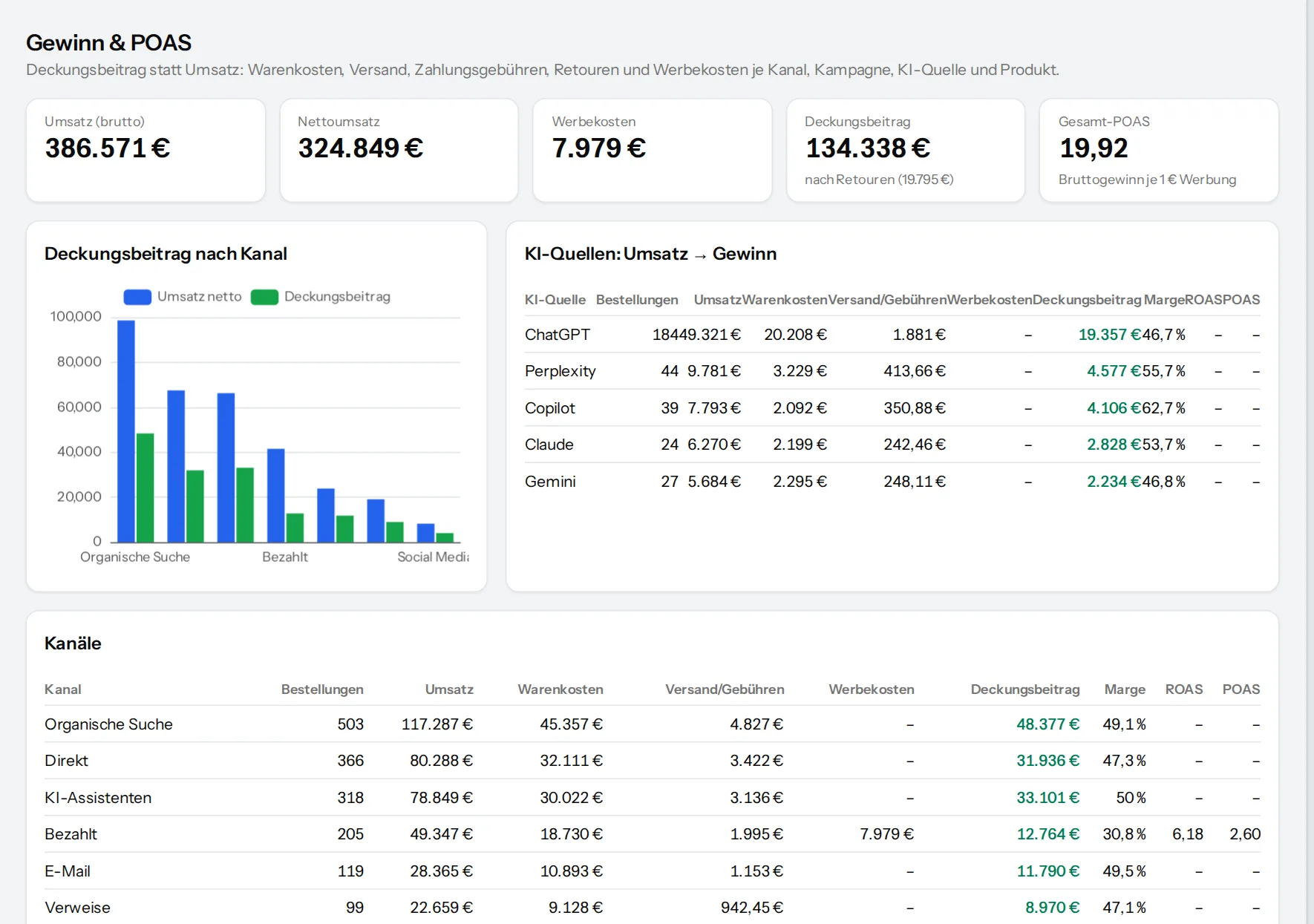Select the Deckungsbeitrag 134.338 € value
The height and width of the screenshot is (924, 1314).
[x=868, y=148]
